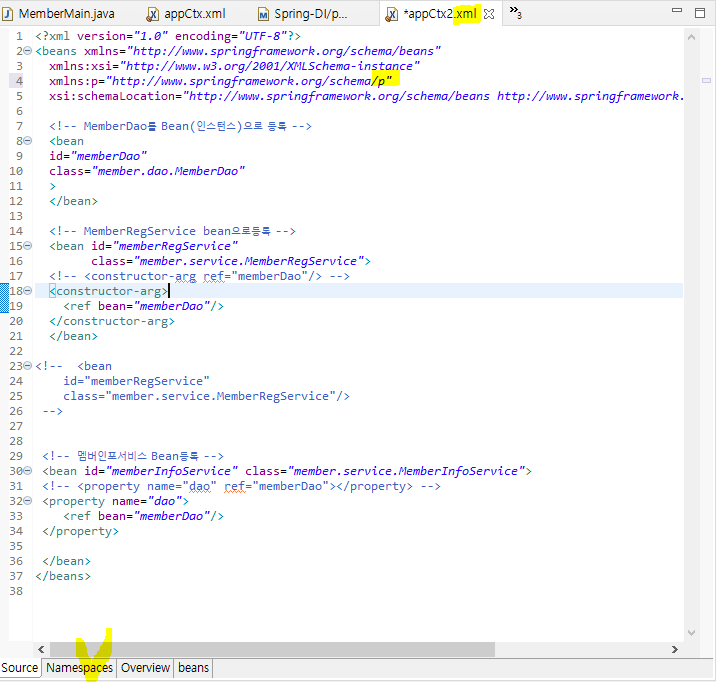Collapse the memberRegService bean at line 15
The height and width of the screenshot is (682, 716).
(x=27, y=246)
